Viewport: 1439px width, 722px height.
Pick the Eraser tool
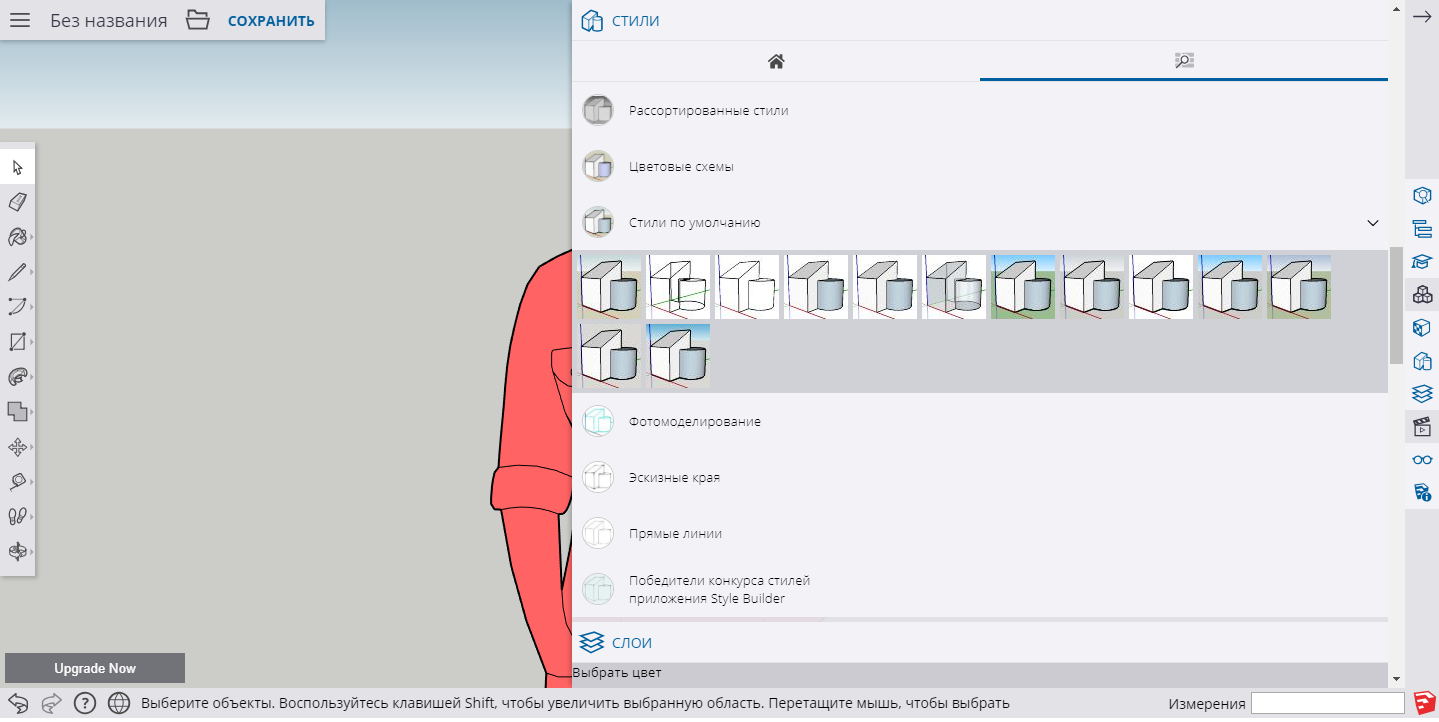pos(18,202)
